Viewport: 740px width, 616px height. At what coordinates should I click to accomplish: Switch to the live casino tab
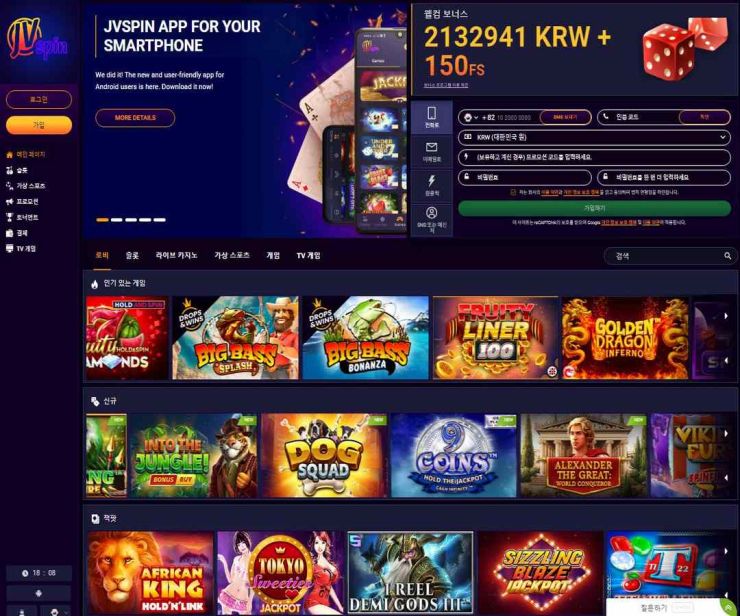click(x=177, y=255)
